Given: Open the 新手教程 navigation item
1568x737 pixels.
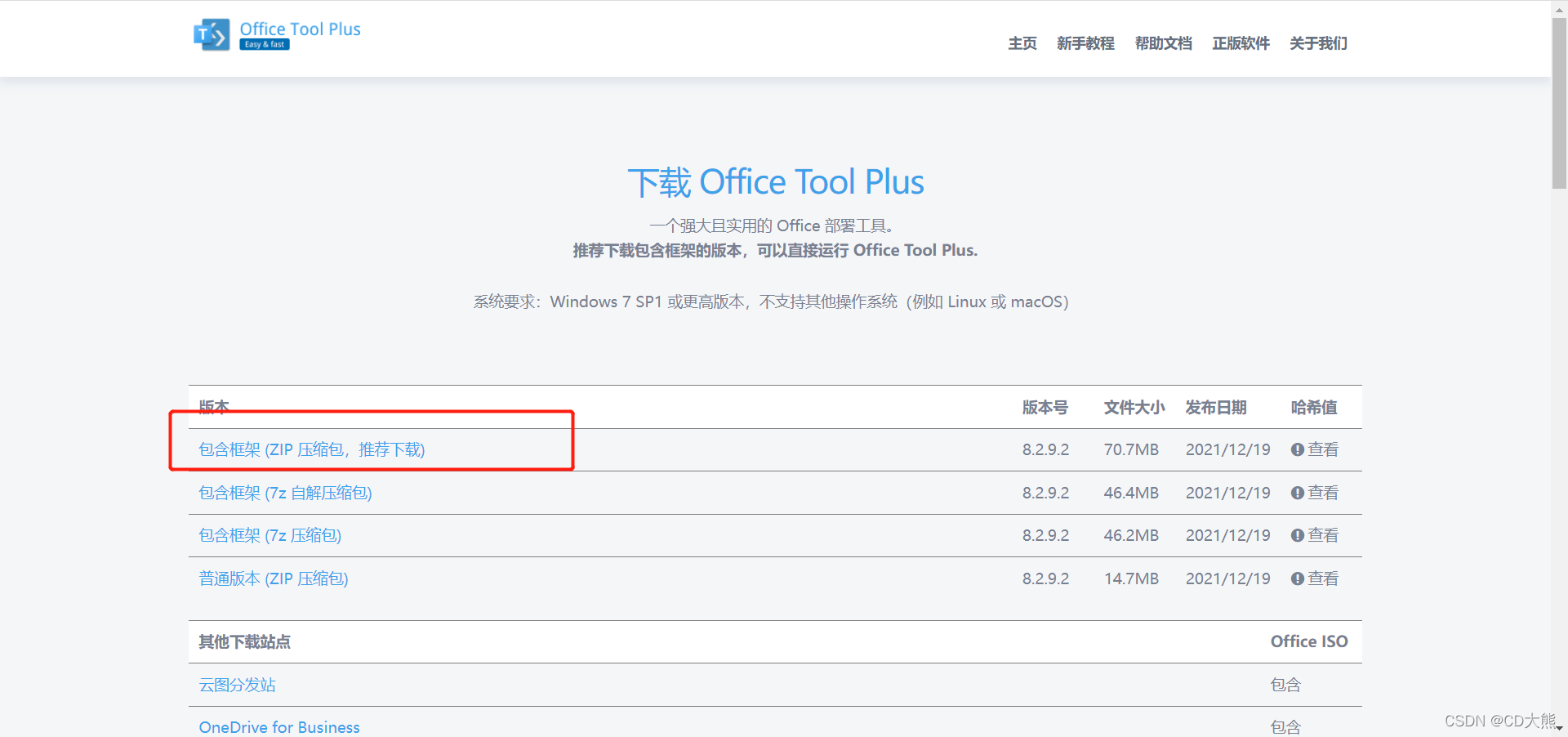Looking at the screenshot, I should pyautogui.click(x=1085, y=43).
